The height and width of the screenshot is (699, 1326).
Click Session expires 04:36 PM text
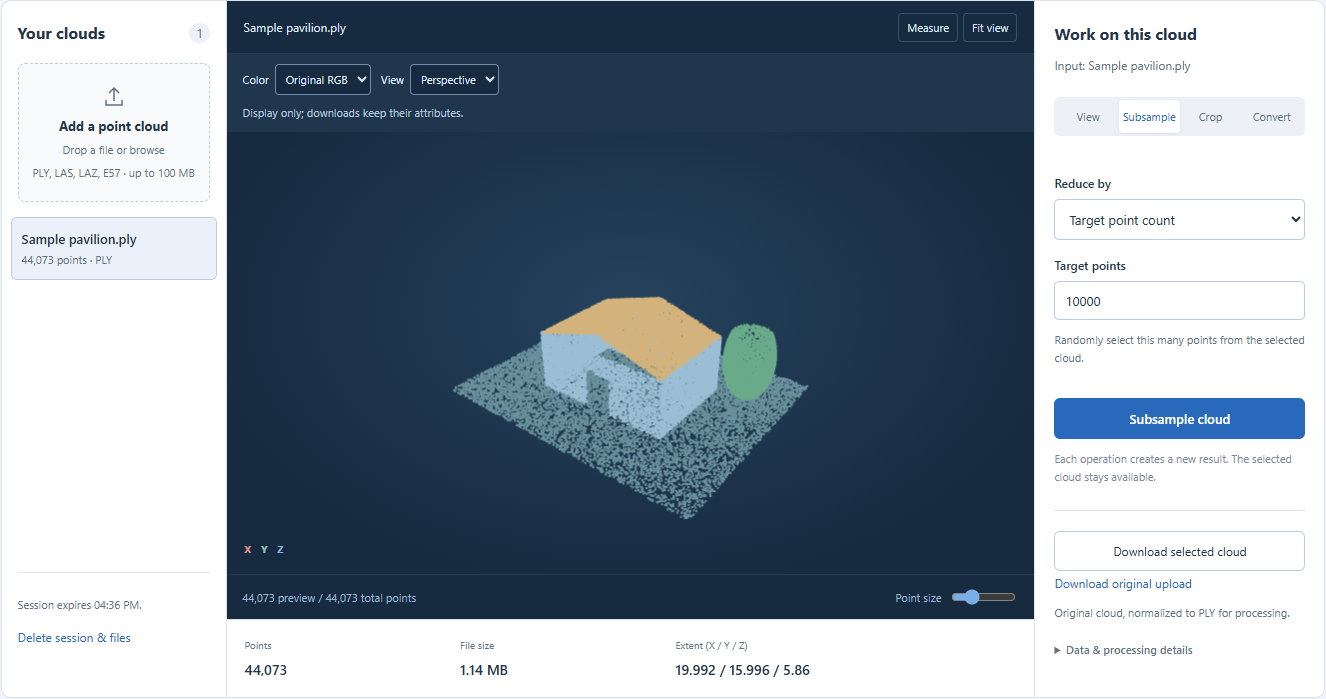(80, 605)
